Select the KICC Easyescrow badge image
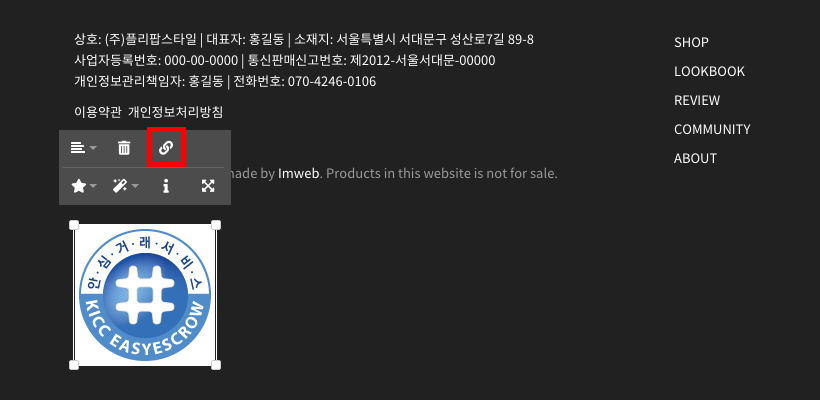Screen dimensions: 820x400 145,295
